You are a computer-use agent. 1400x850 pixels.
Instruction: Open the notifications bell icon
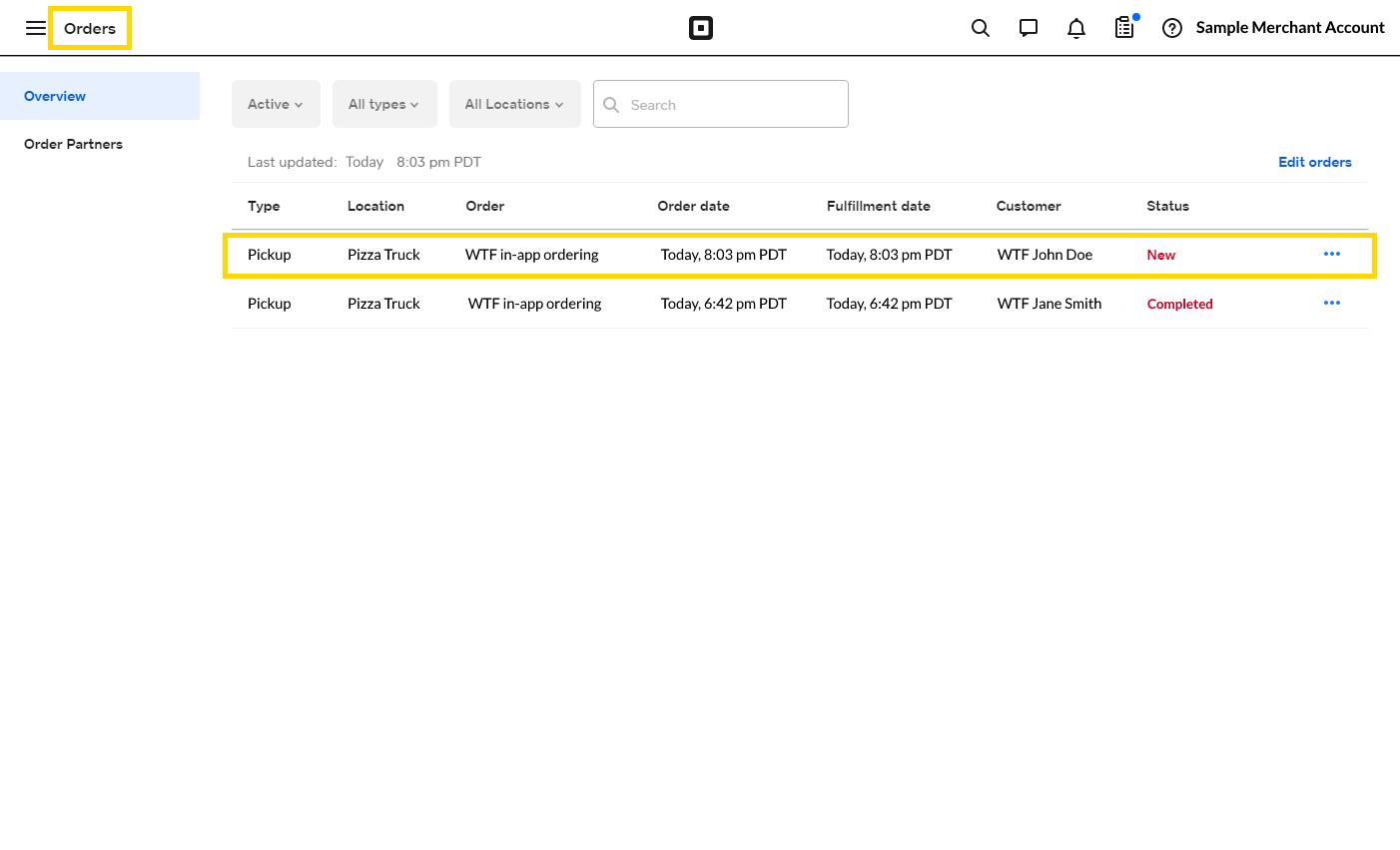pos(1076,28)
